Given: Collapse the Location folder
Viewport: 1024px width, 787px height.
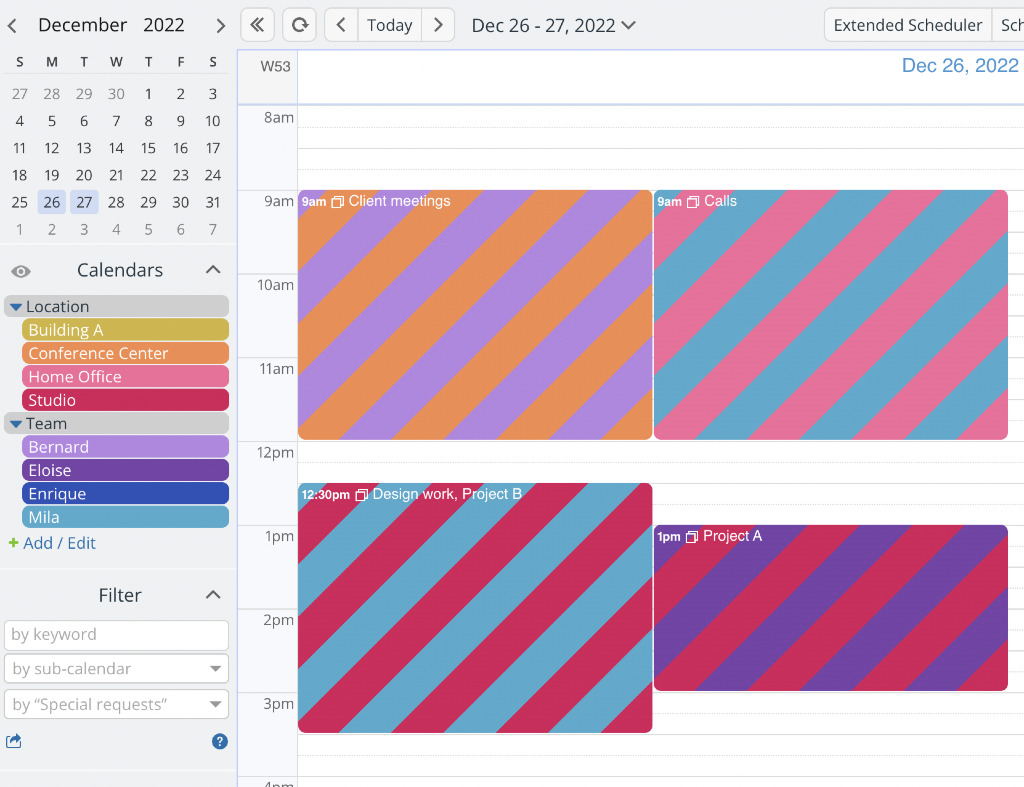Looking at the screenshot, I should pos(16,306).
